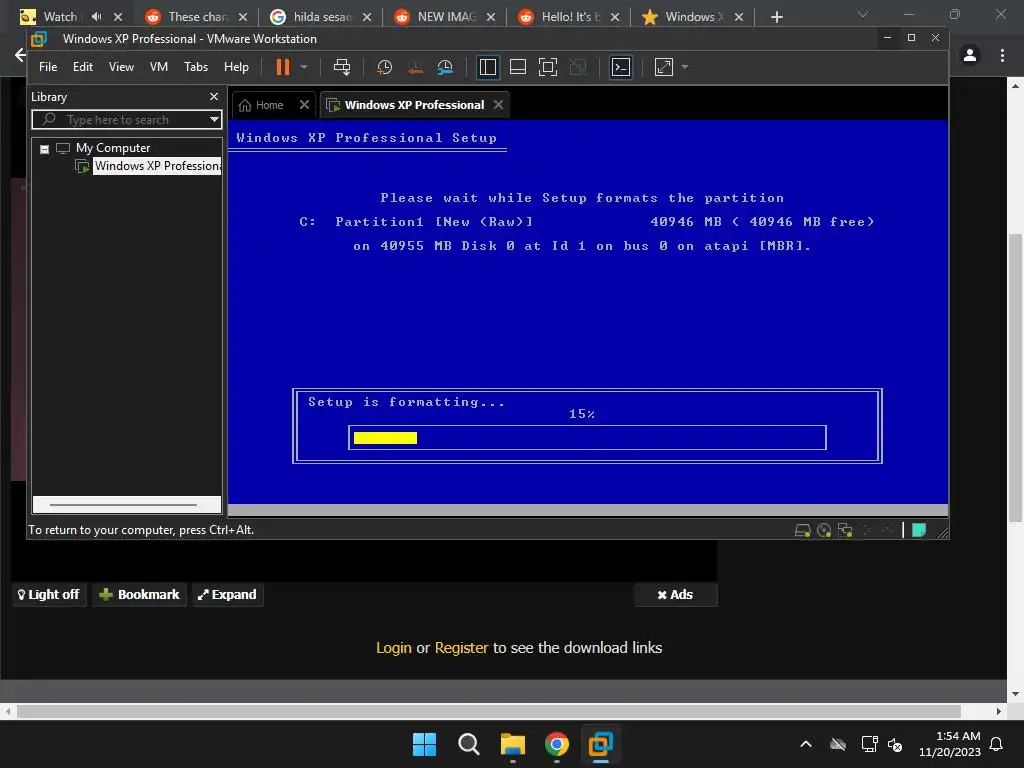Open the power options dropdown arrow
The height and width of the screenshot is (768, 1024).
(304, 67)
